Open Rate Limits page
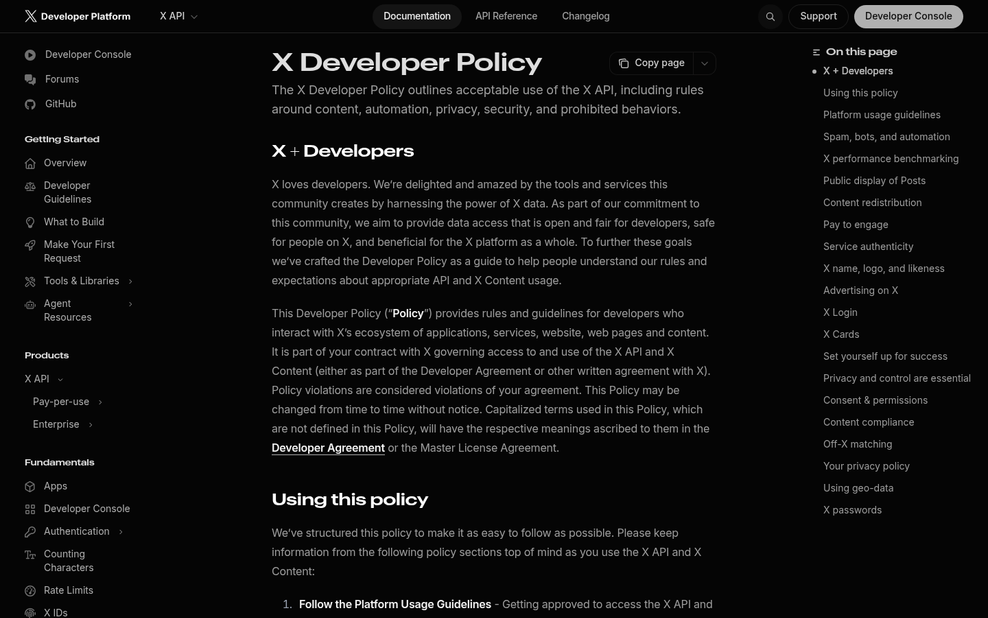This screenshot has height=618, width=988. pyautogui.click(x=68, y=591)
